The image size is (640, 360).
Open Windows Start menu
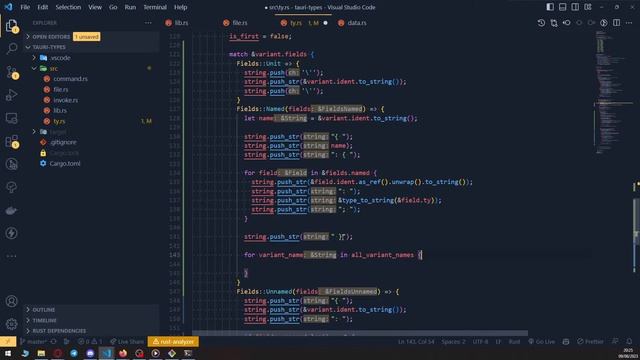pos(8,353)
